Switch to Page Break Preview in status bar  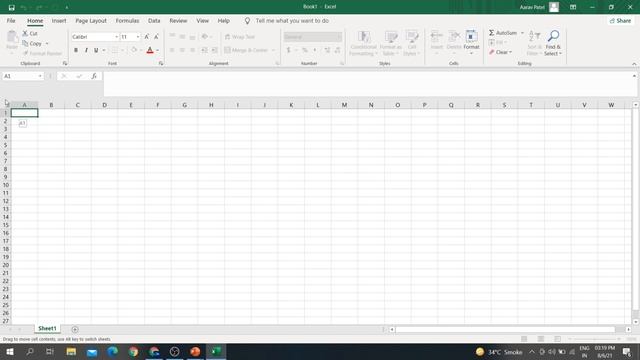click(x=558, y=339)
